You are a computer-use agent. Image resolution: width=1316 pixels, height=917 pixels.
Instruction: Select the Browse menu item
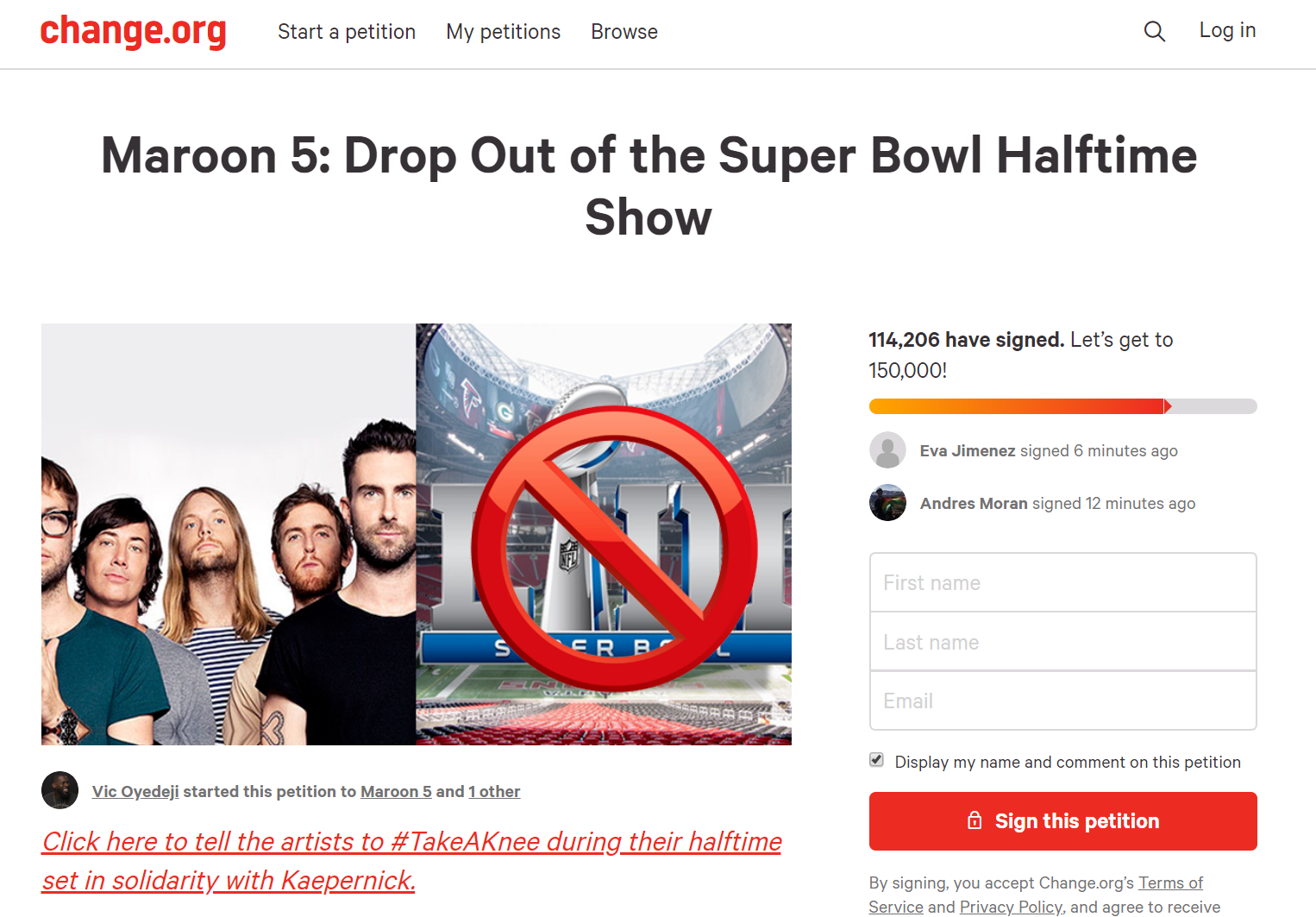(x=624, y=32)
